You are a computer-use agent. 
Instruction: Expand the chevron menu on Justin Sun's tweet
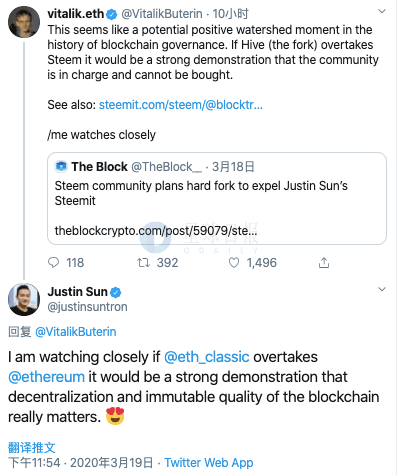382,289
